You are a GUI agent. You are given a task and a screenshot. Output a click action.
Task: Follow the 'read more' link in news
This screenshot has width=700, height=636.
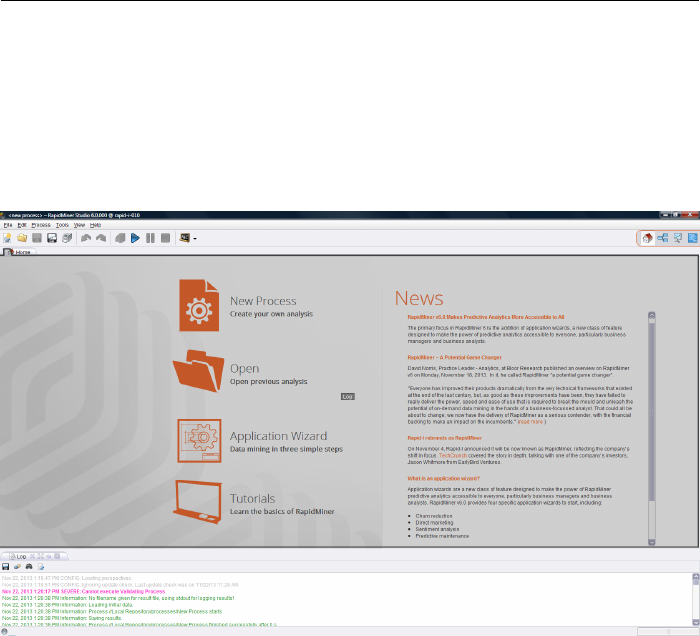coord(531,422)
